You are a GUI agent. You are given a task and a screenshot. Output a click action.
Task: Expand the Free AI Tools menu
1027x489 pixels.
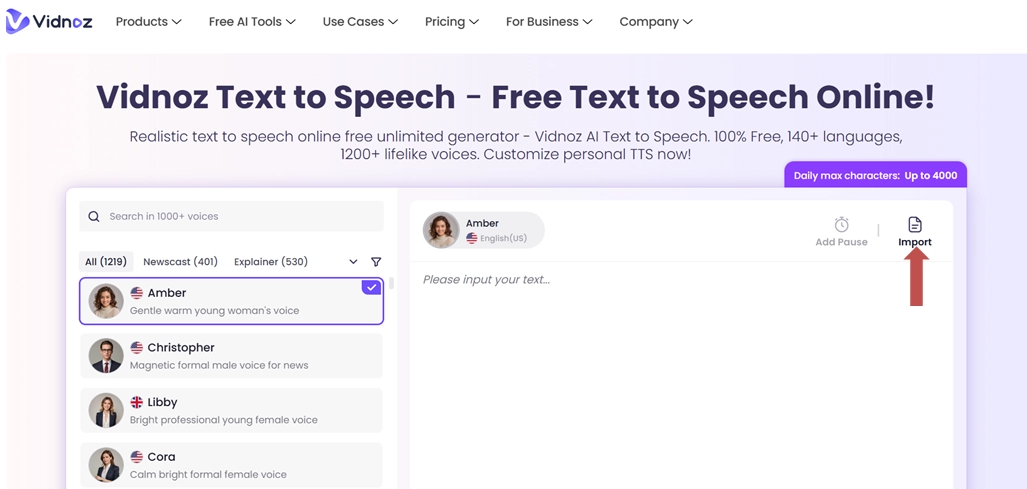(252, 21)
